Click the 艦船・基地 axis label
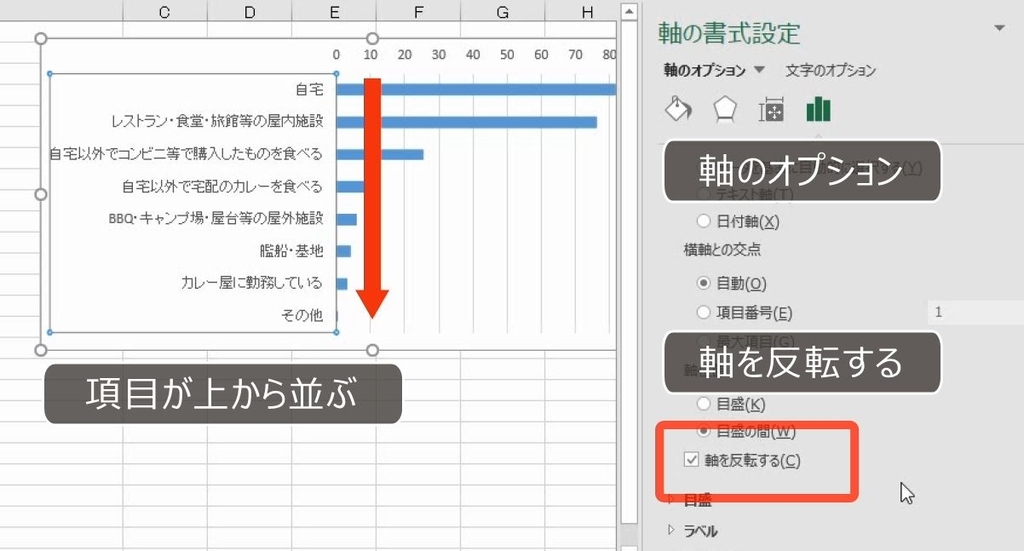The image size is (1024, 551). (x=291, y=251)
